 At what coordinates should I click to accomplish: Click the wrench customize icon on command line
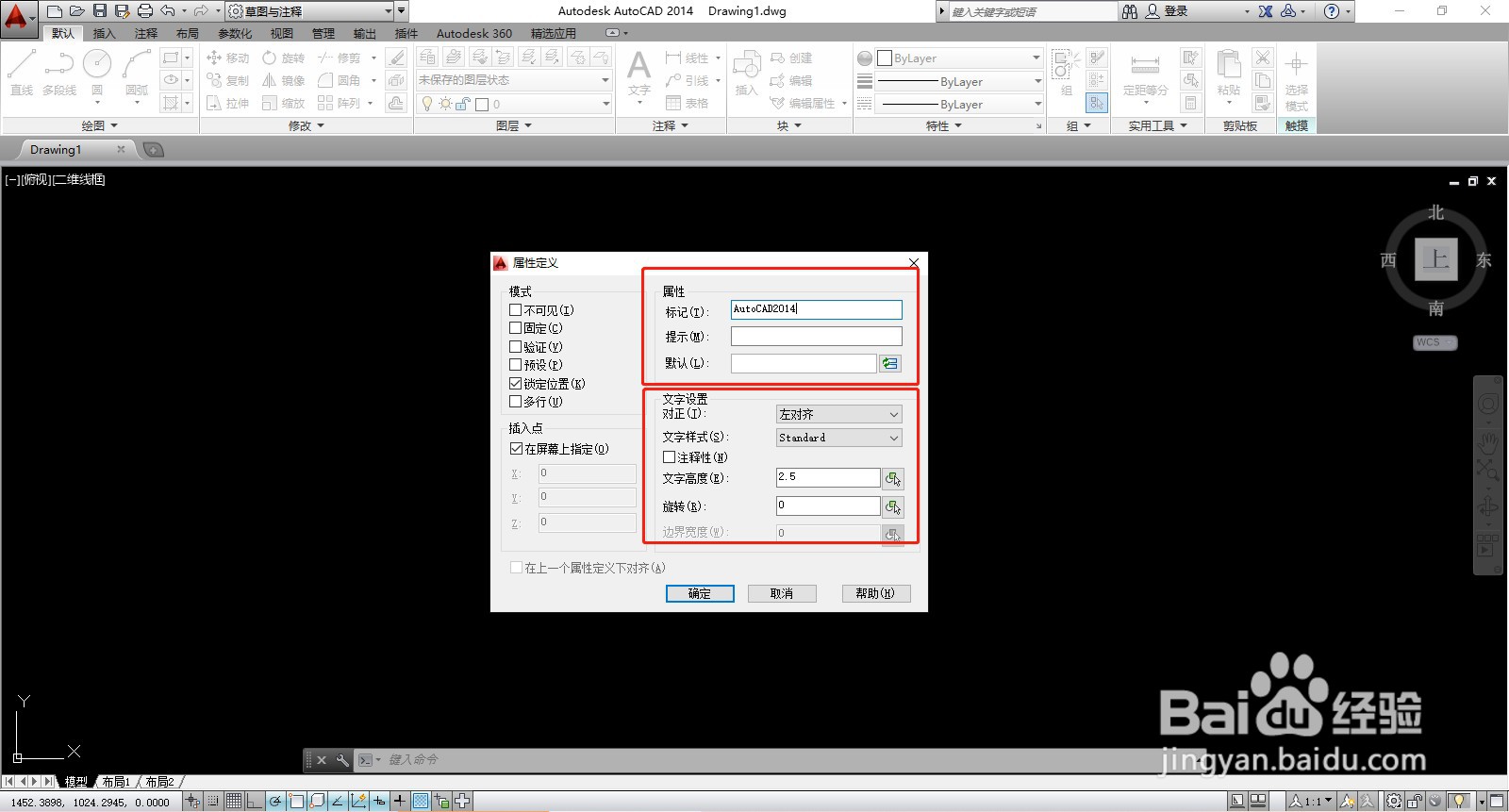[342, 759]
